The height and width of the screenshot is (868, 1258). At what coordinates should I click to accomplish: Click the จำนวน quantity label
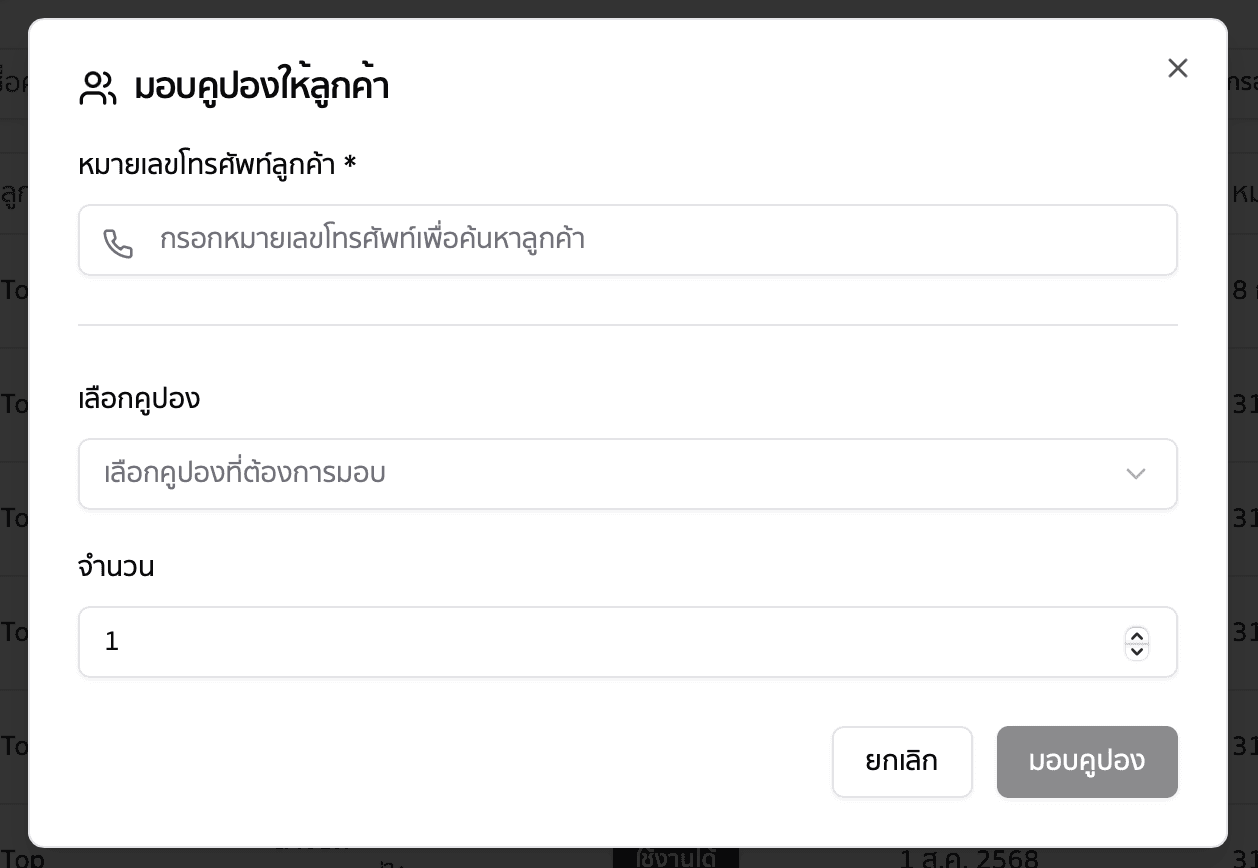pyautogui.click(x=117, y=567)
